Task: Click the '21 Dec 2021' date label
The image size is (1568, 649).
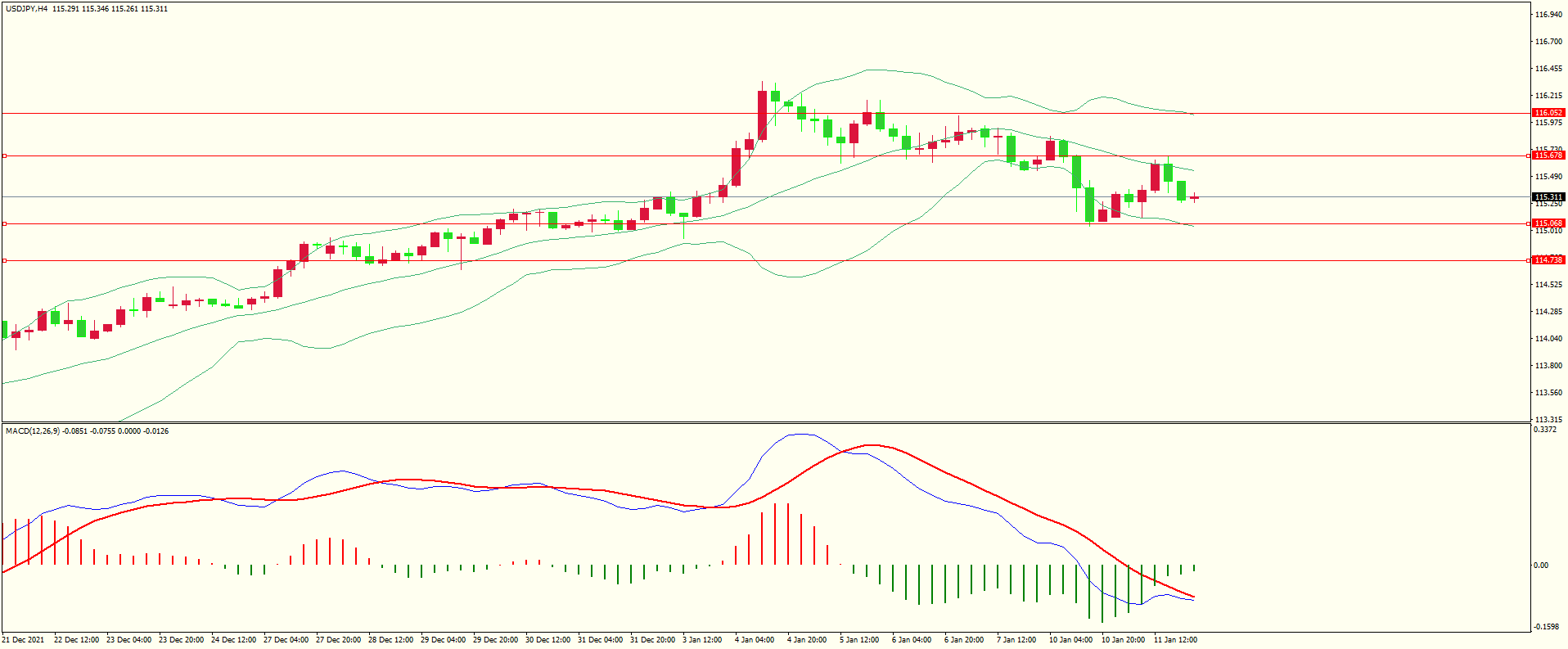Action: [x=24, y=640]
